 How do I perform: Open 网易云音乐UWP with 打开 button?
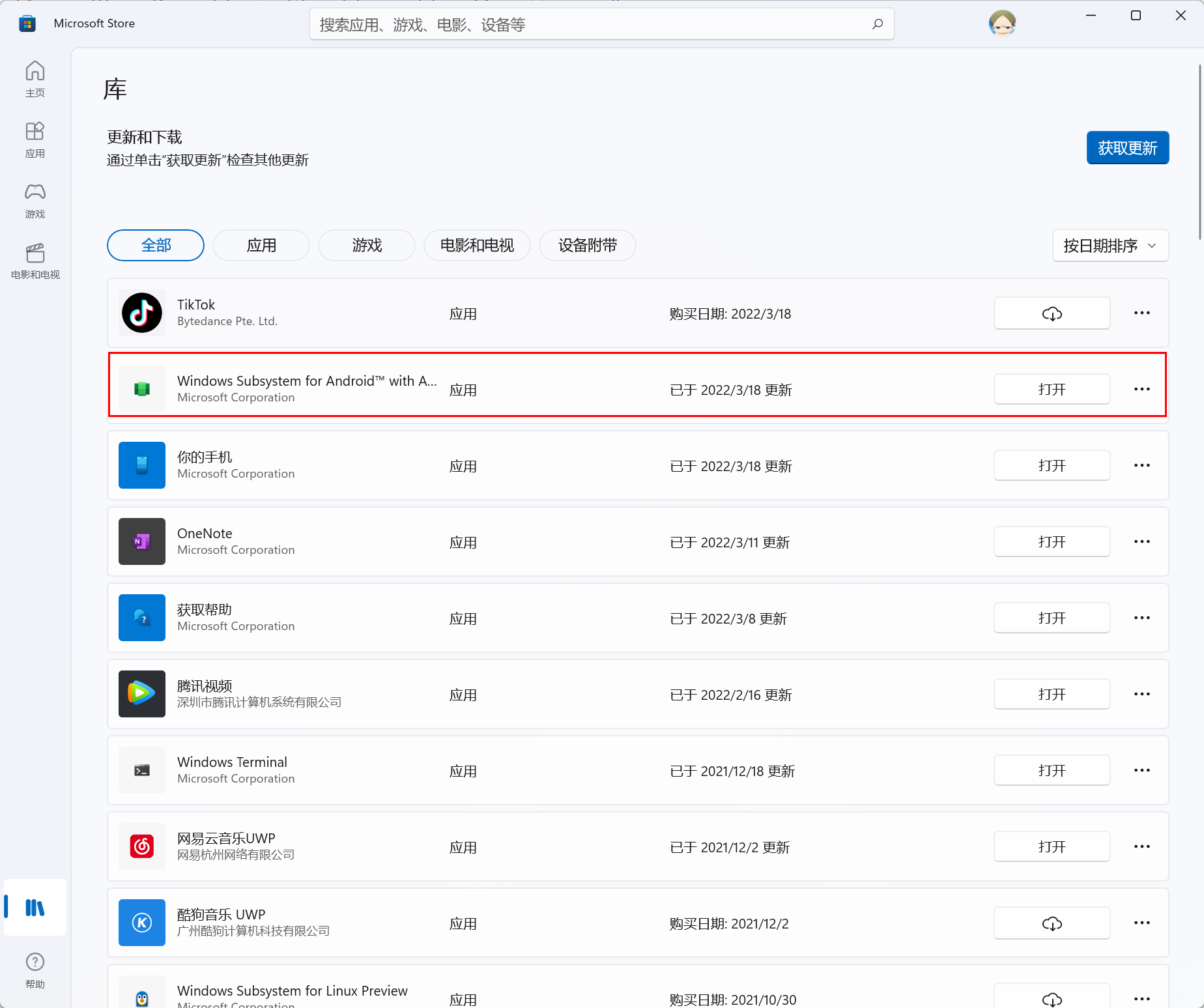point(1052,847)
